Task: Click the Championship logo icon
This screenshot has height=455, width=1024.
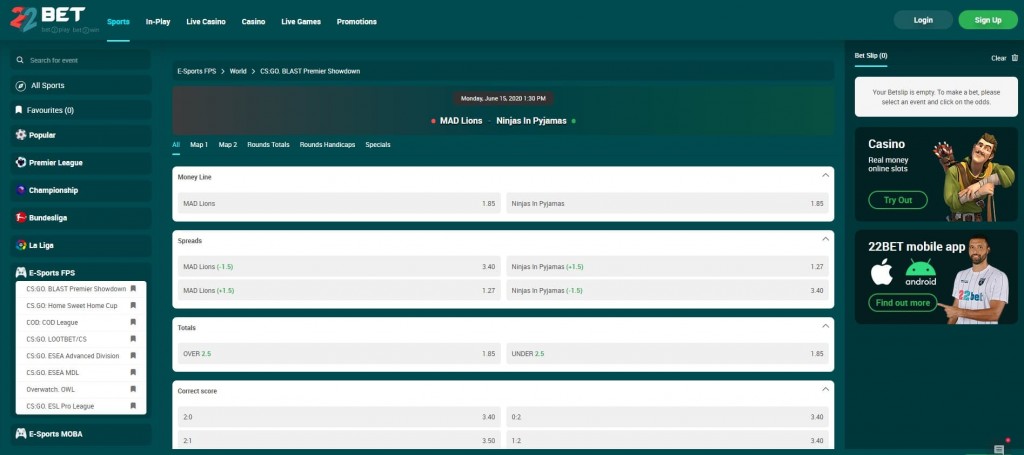Action: tap(21, 191)
